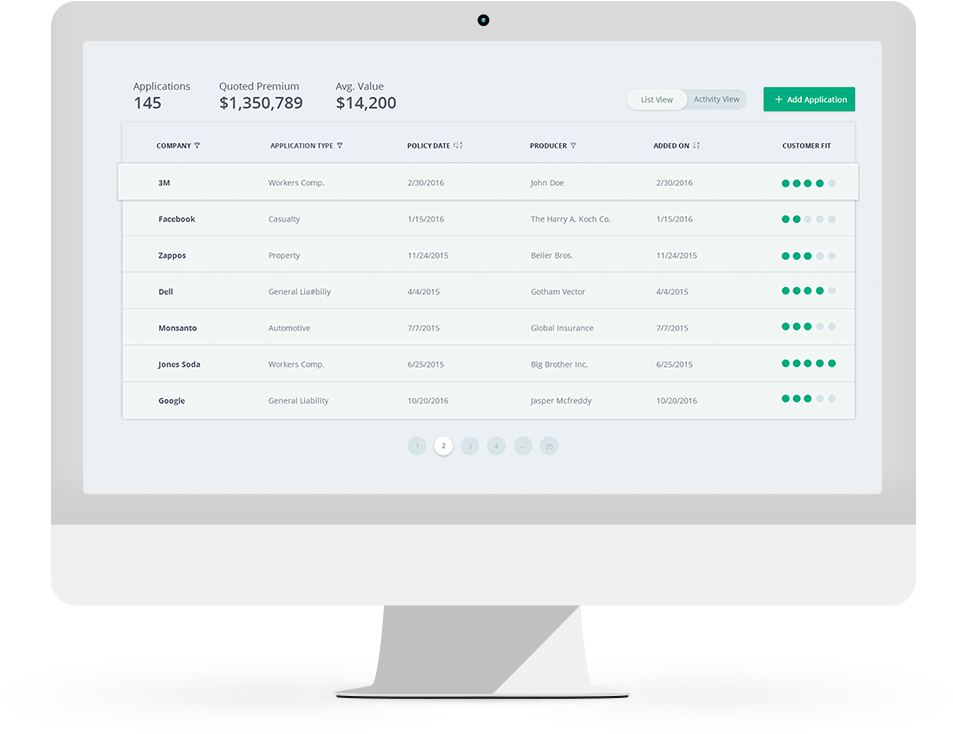Go back to pagination page 1
This screenshot has height=734, width=953.
tap(417, 446)
